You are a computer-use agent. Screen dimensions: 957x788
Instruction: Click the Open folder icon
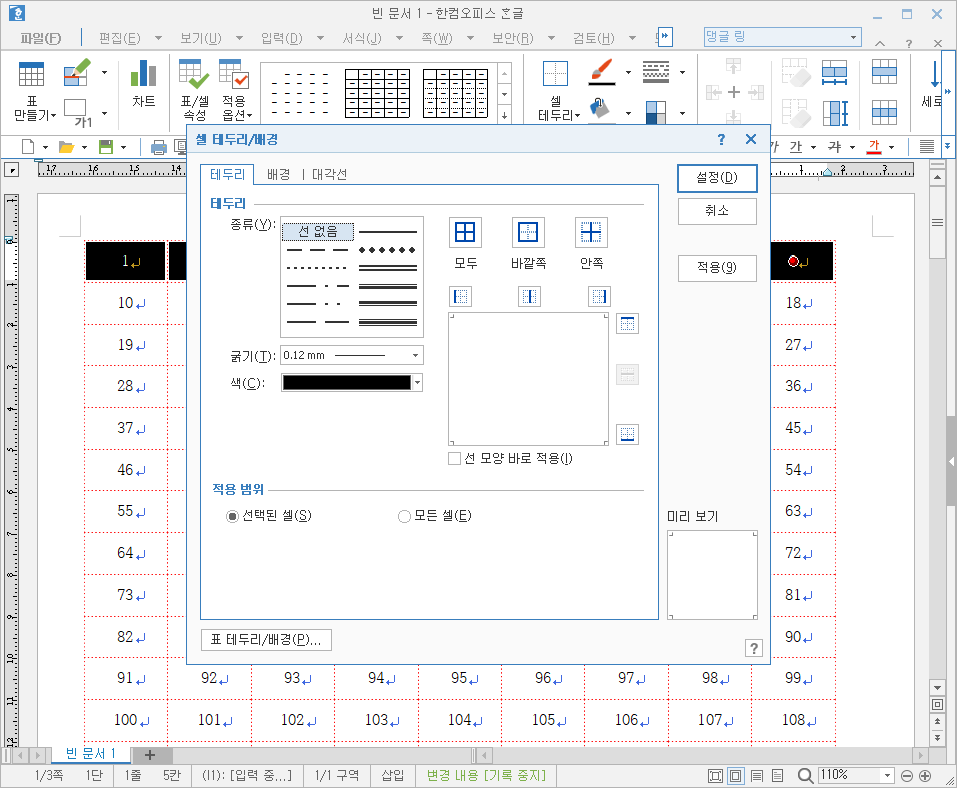pyautogui.click(x=66, y=147)
